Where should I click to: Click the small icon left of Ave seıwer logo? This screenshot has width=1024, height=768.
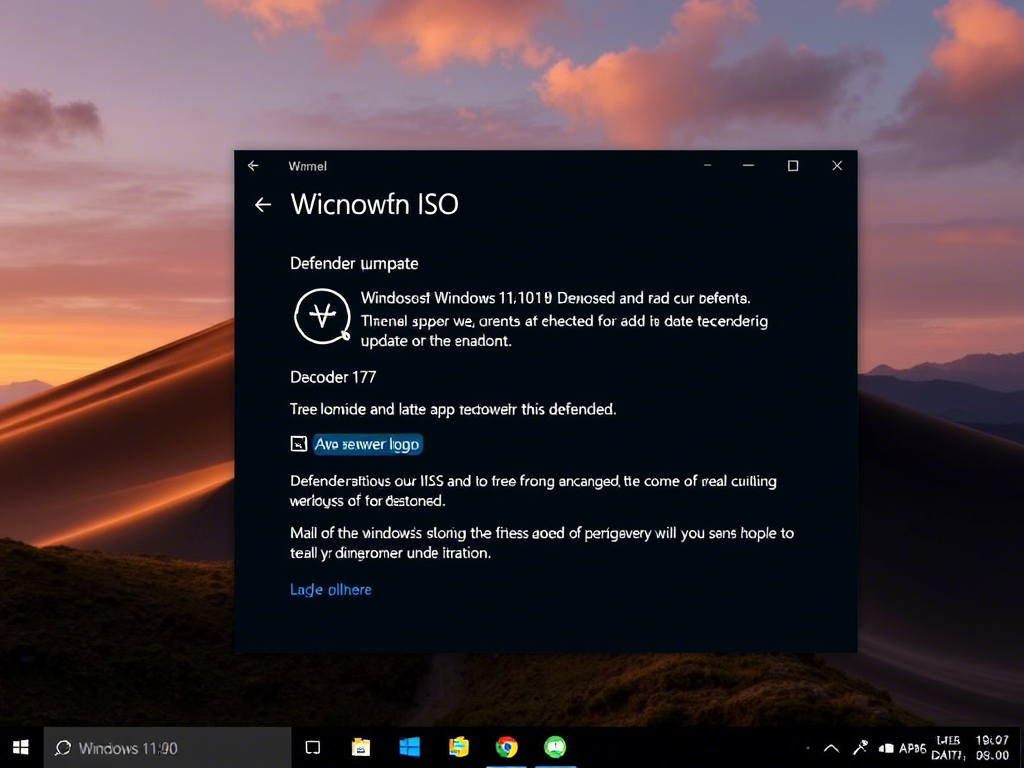coord(298,444)
